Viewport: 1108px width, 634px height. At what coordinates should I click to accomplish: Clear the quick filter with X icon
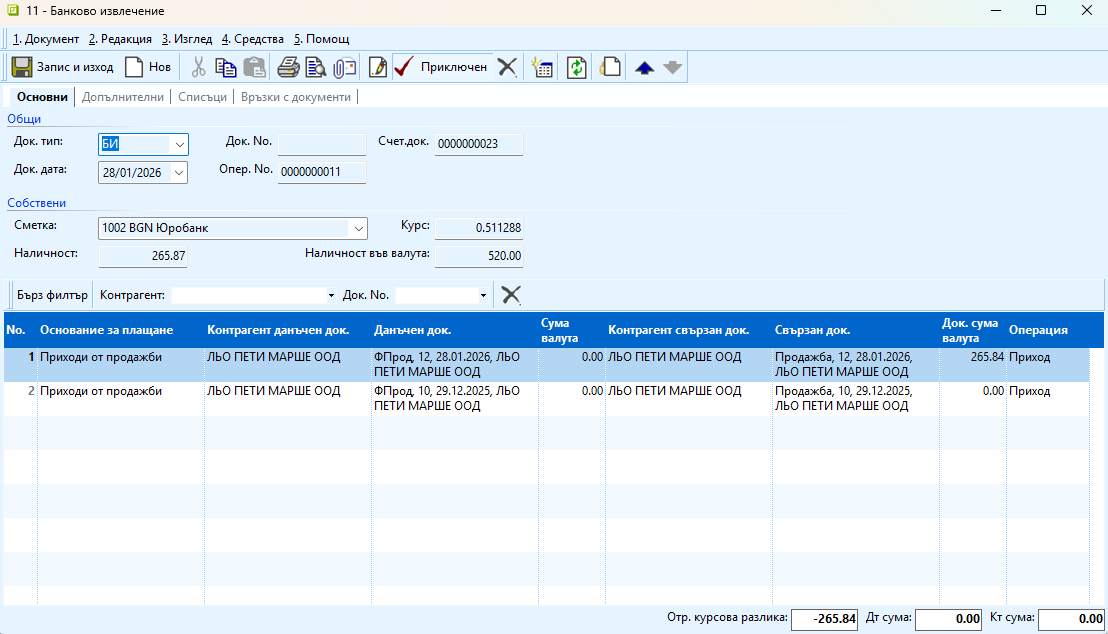[511, 294]
